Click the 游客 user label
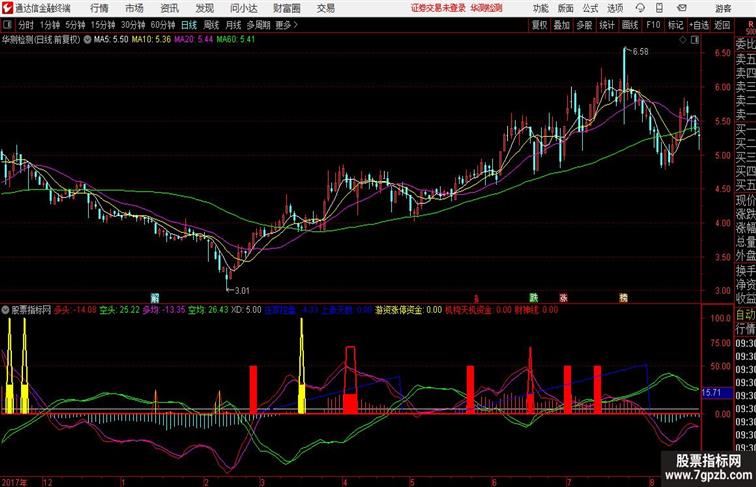This screenshot has width=756, height=487. click(x=723, y=8)
